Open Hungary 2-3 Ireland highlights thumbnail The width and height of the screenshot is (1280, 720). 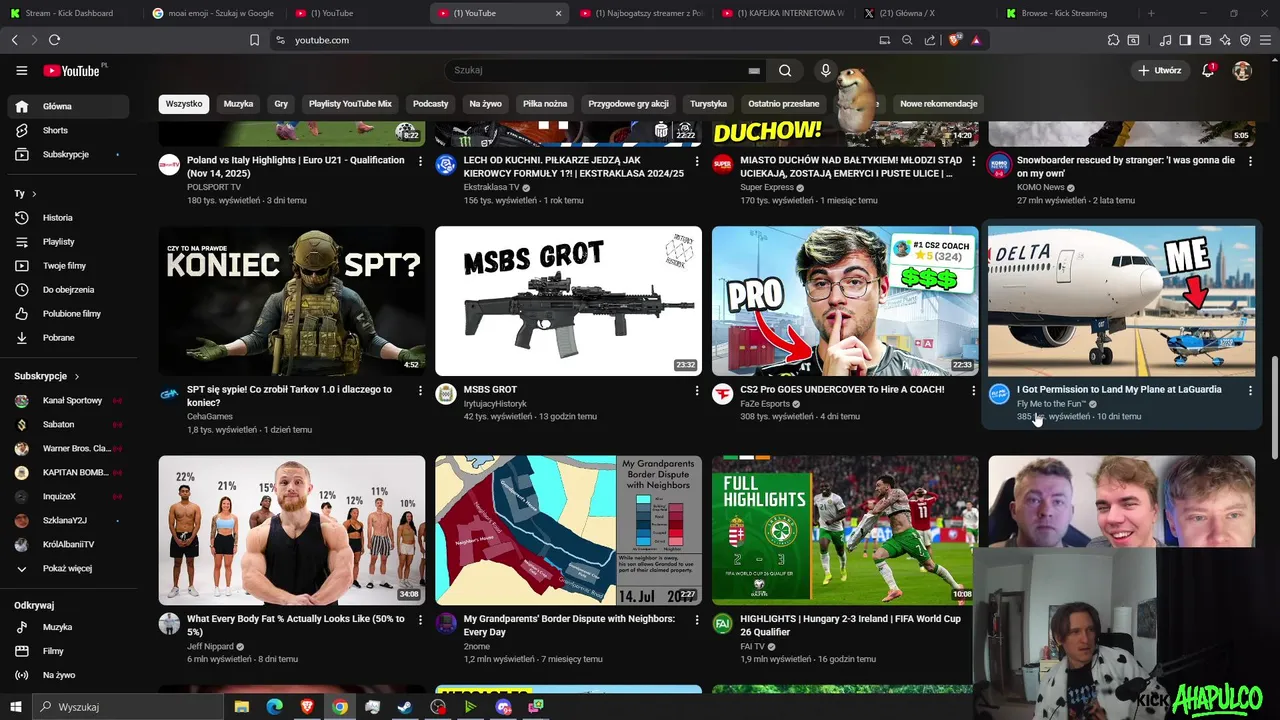(x=845, y=530)
